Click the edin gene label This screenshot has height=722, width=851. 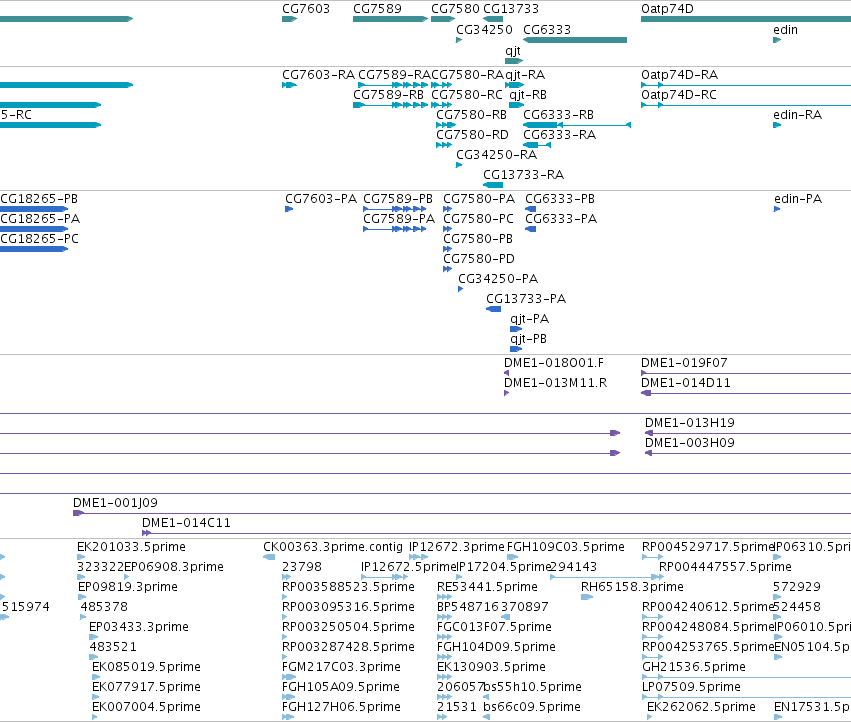785,30
